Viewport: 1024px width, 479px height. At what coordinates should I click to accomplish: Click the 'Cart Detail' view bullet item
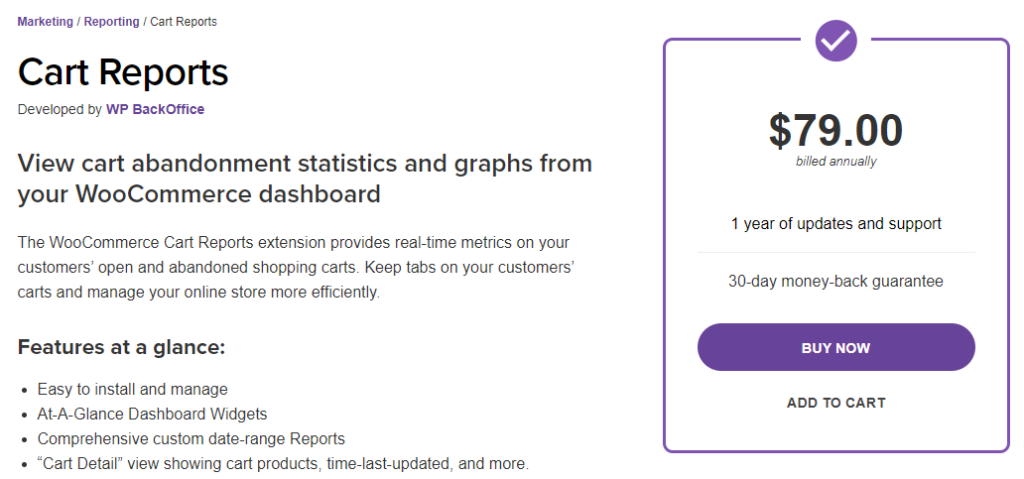click(x=283, y=463)
